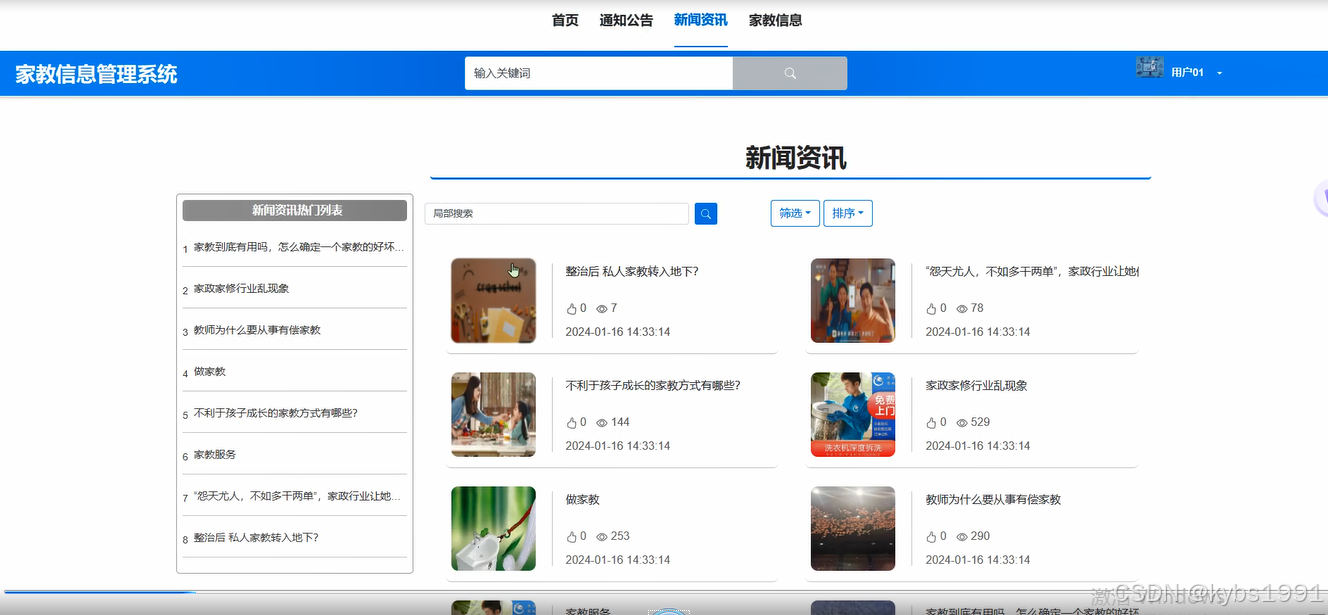The width and height of the screenshot is (1328, 615).
Task: Click the eye view icon showing 290
Action: tap(962, 537)
